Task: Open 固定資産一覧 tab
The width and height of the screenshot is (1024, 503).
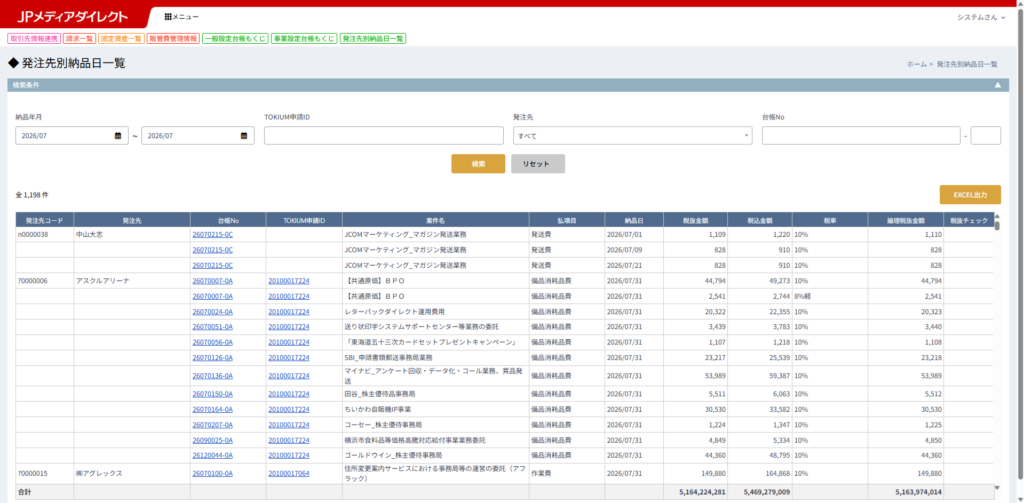Action: 121,39
